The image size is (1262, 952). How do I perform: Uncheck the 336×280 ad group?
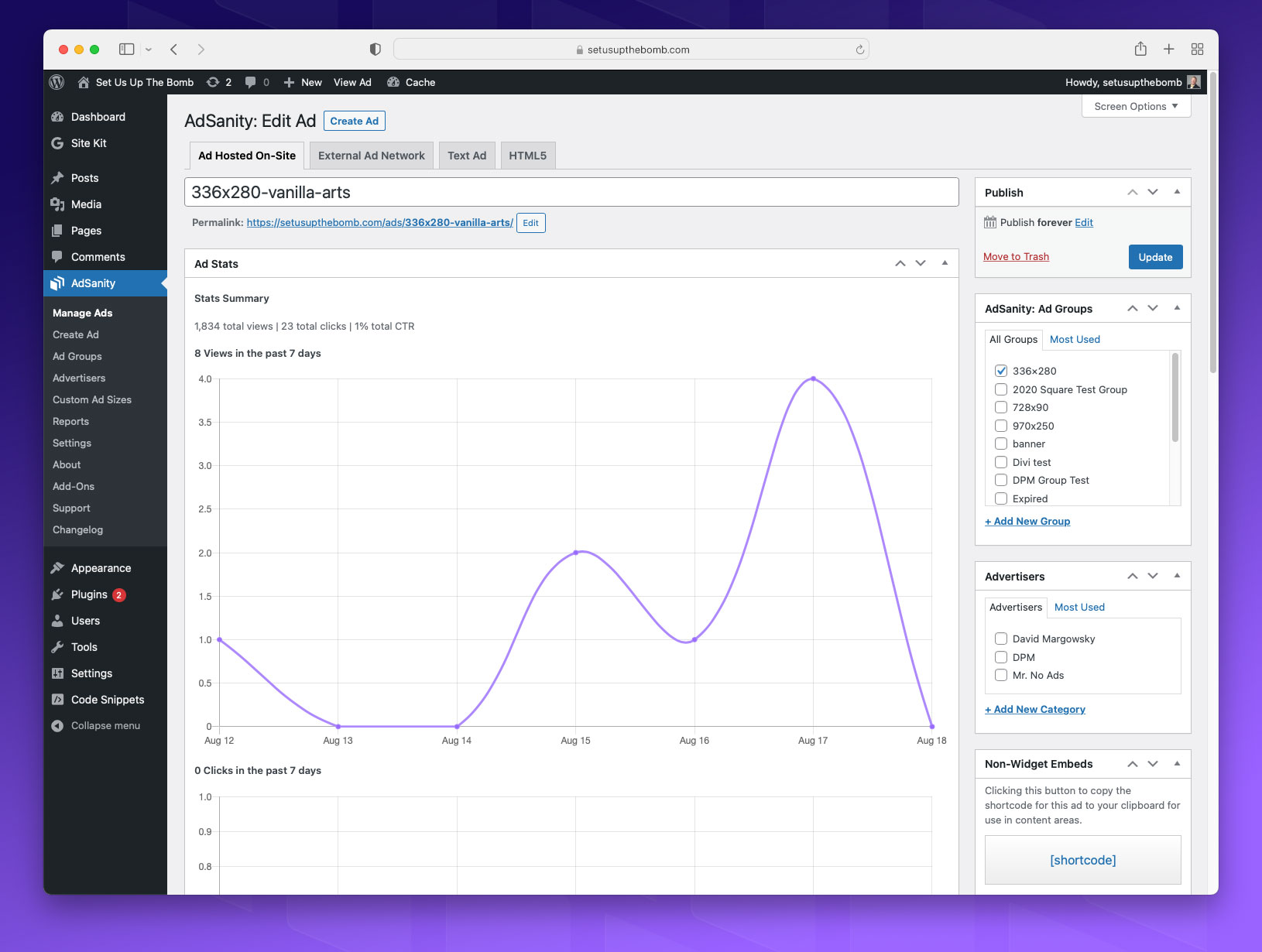click(1000, 371)
